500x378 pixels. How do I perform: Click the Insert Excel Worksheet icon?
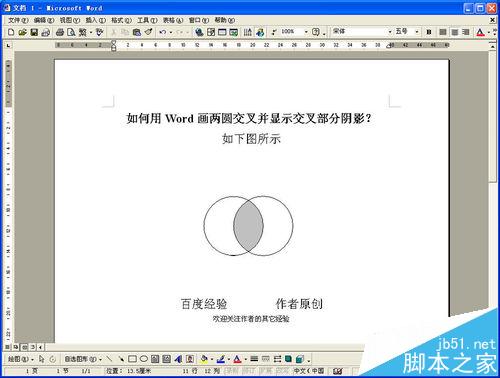pyautogui.click(x=234, y=32)
